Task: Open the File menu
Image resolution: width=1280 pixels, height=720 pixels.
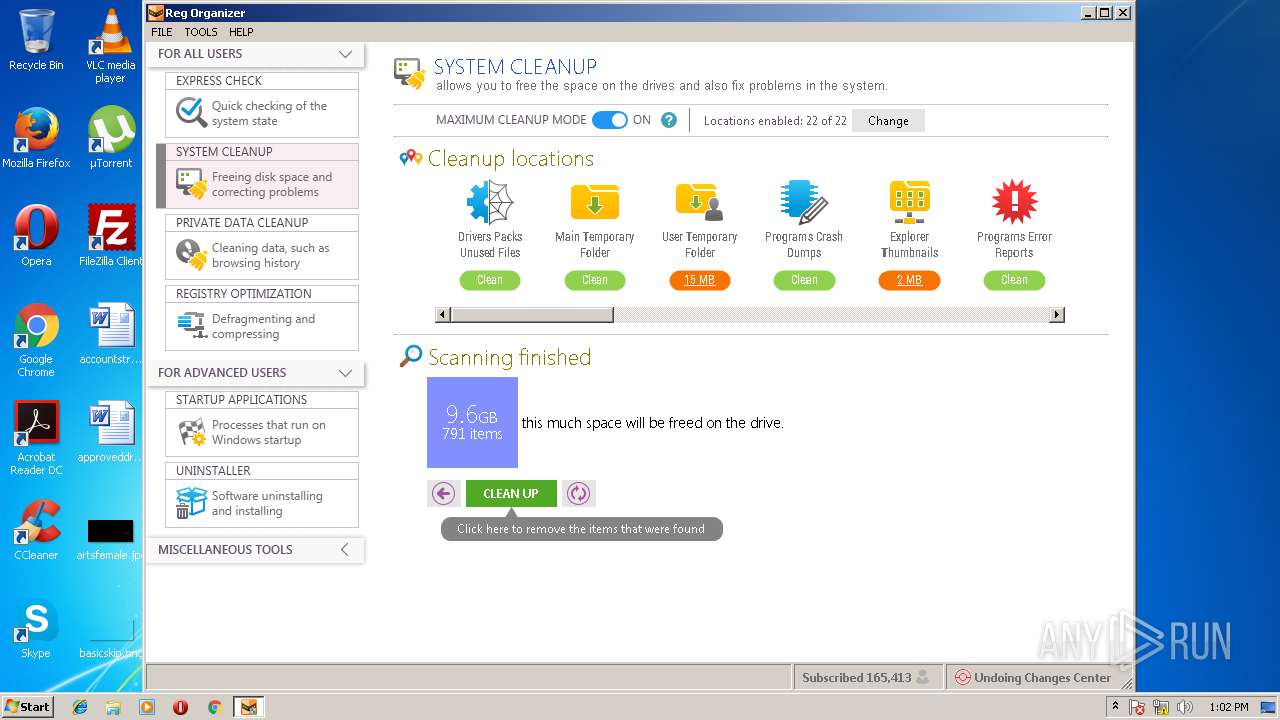Action: point(162,32)
